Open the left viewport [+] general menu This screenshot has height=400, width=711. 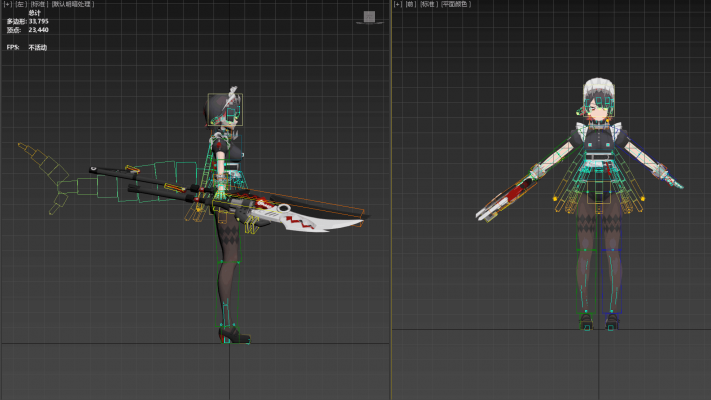6,4
